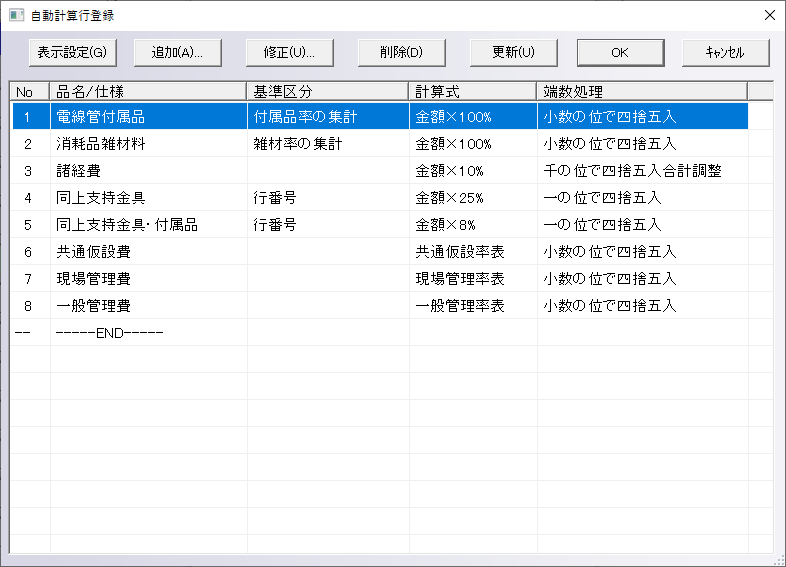This screenshot has height=567, width=786.
Task: Click the 表示設定(G) button
Action: 72,52
